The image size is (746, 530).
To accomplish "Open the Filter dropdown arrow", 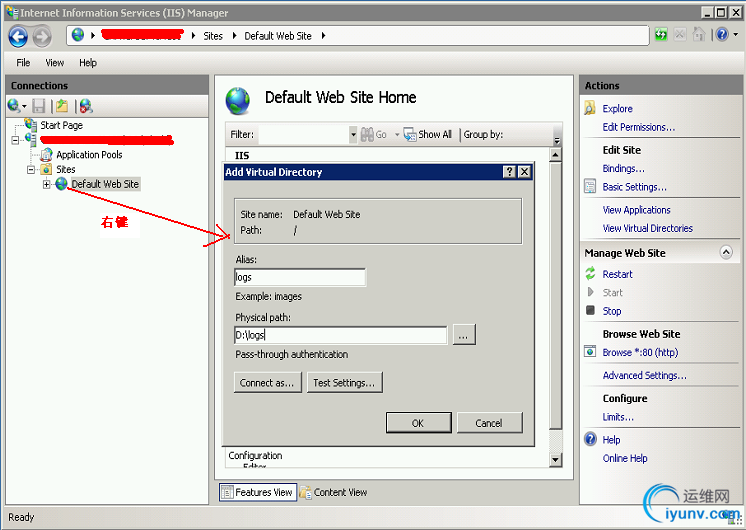I will point(353,135).
